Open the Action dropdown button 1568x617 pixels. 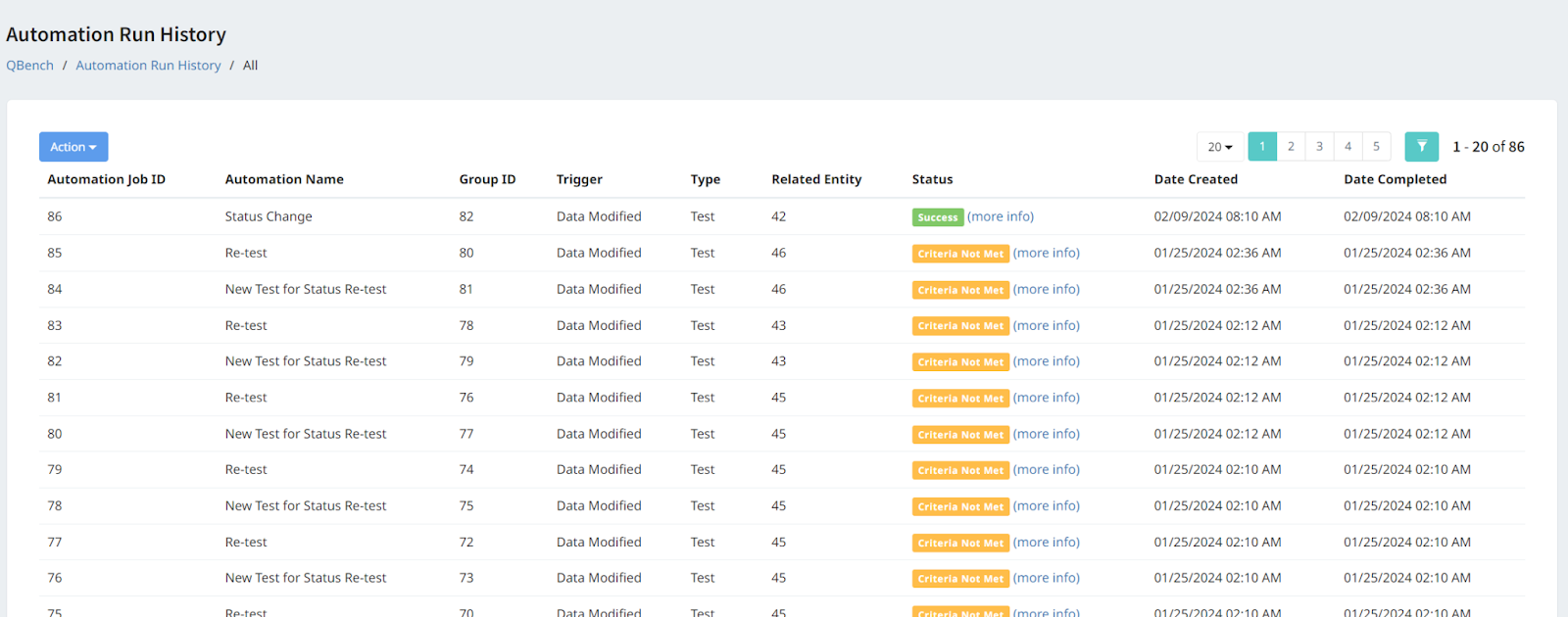point(73,147)
